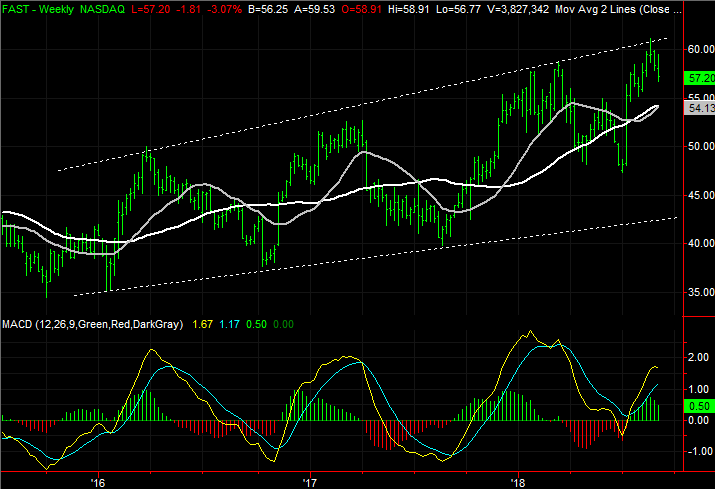Click the low value Lo=56.77

pos(458,9)
